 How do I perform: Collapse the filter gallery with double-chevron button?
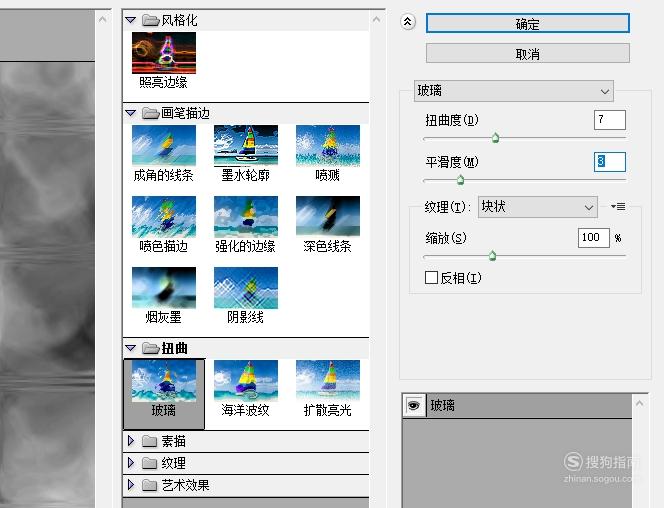pos(408,22)
